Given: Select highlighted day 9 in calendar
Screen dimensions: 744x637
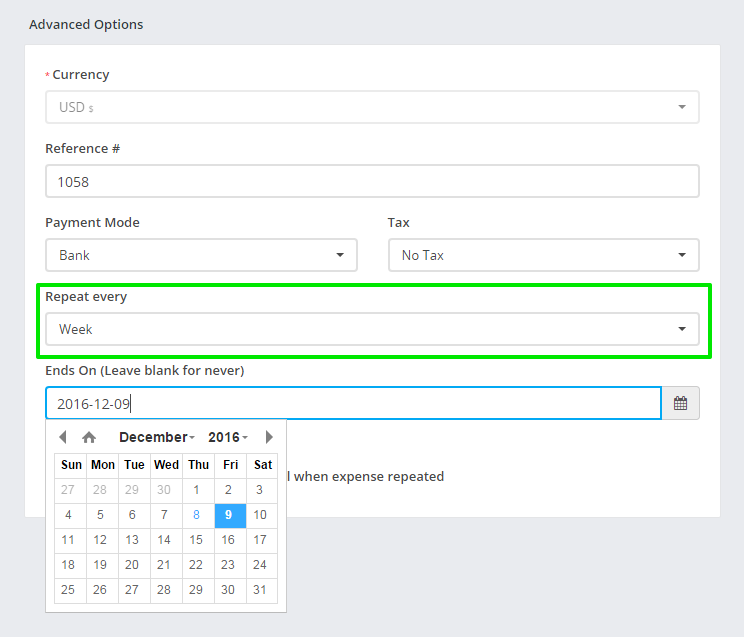Looking at the screenshot, I should coord(229,515).
